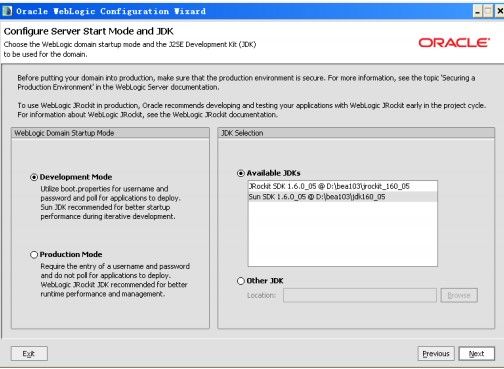Click the Browse button for JDK location
This screenshot has width=504, height=369.
(x=459, y=295)
